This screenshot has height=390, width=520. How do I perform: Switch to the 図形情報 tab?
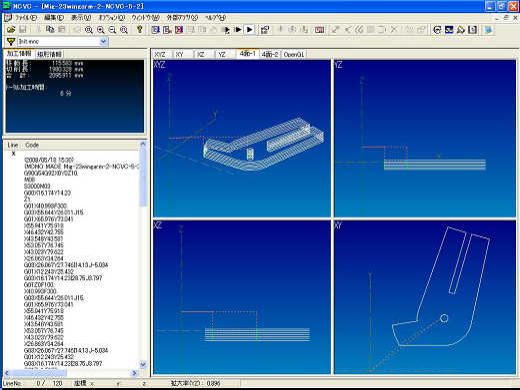pyautogui.click(x=49, y=54)
